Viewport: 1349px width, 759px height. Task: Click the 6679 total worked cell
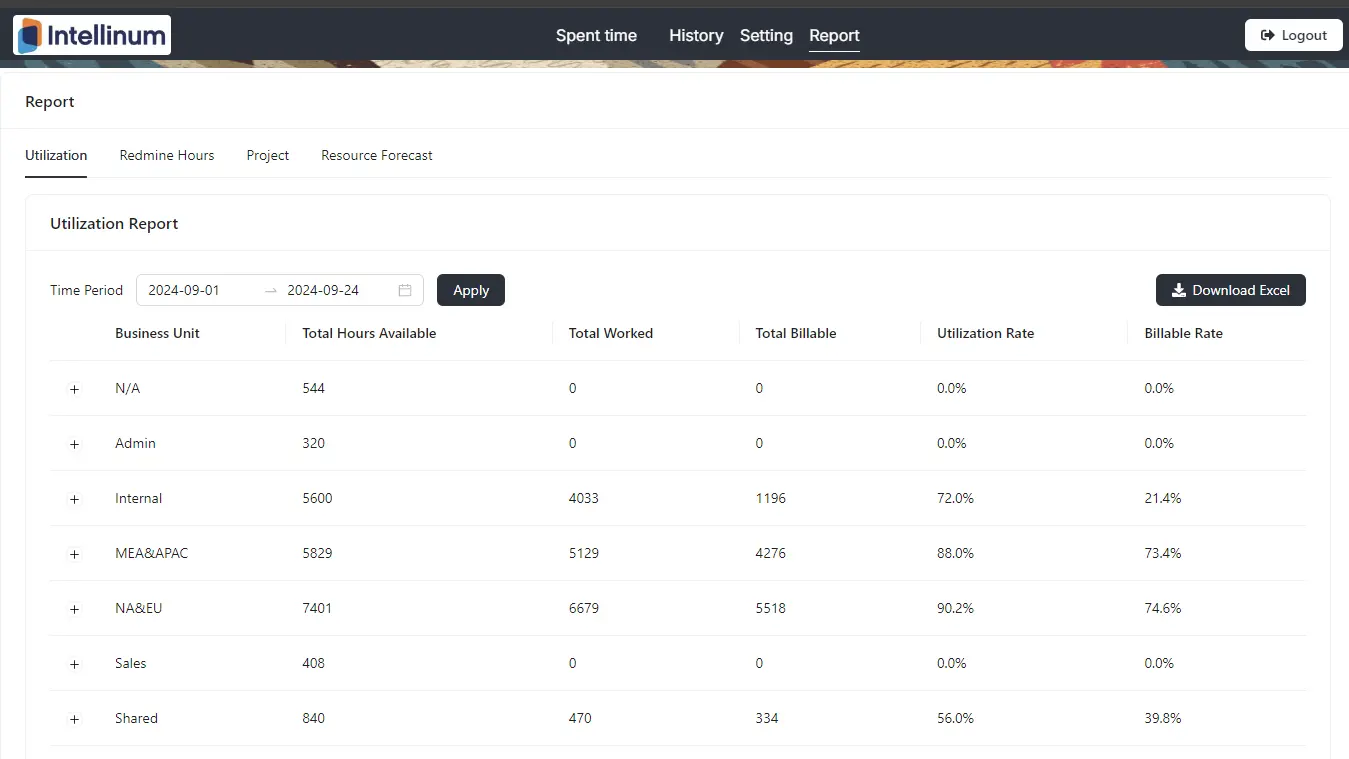tap(584, 608)
